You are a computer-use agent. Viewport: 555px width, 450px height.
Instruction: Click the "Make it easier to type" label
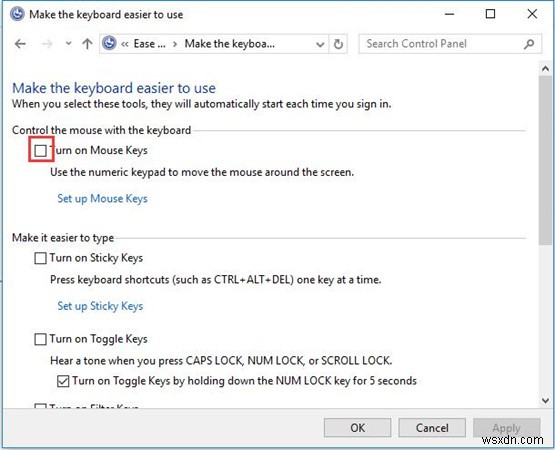63,238
